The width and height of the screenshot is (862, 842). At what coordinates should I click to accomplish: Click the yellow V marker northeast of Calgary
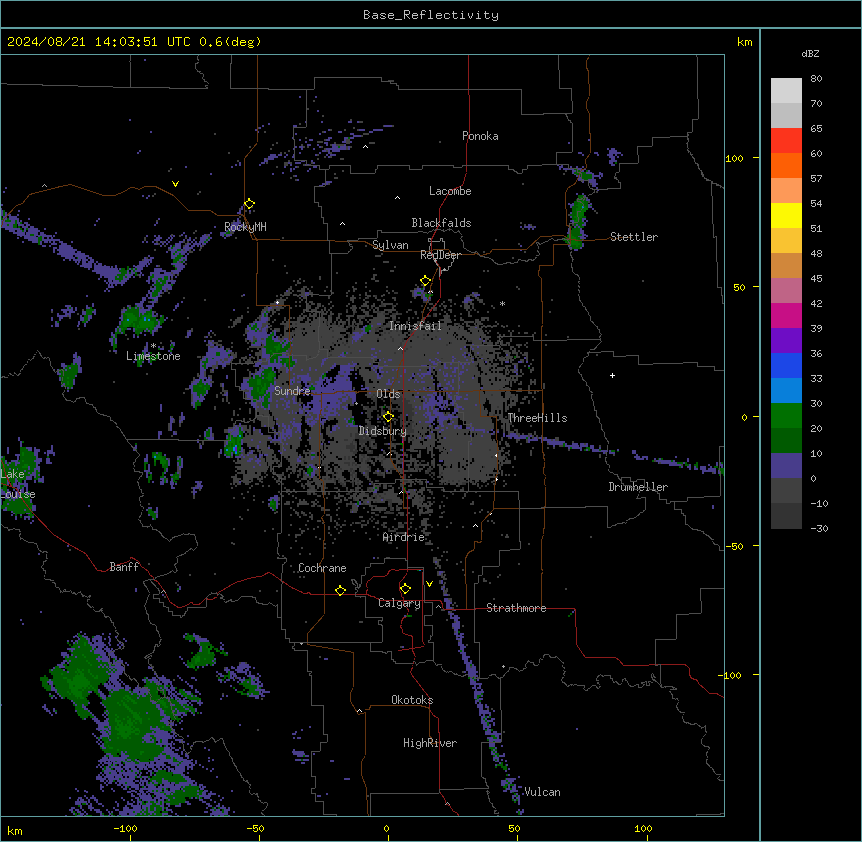pyautogui.click(x=429, y=584)
